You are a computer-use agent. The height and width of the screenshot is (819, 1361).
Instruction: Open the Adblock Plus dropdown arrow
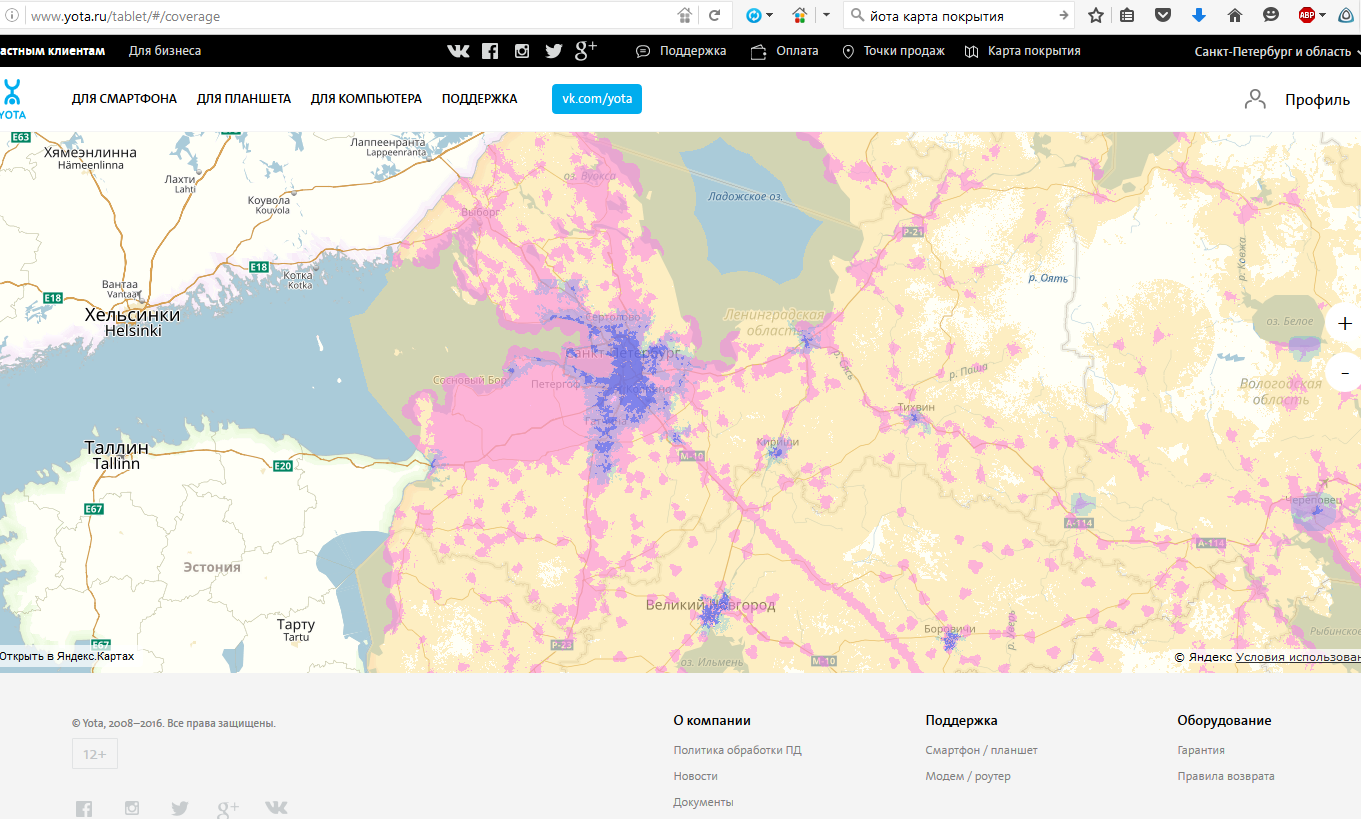point(1322,16)
